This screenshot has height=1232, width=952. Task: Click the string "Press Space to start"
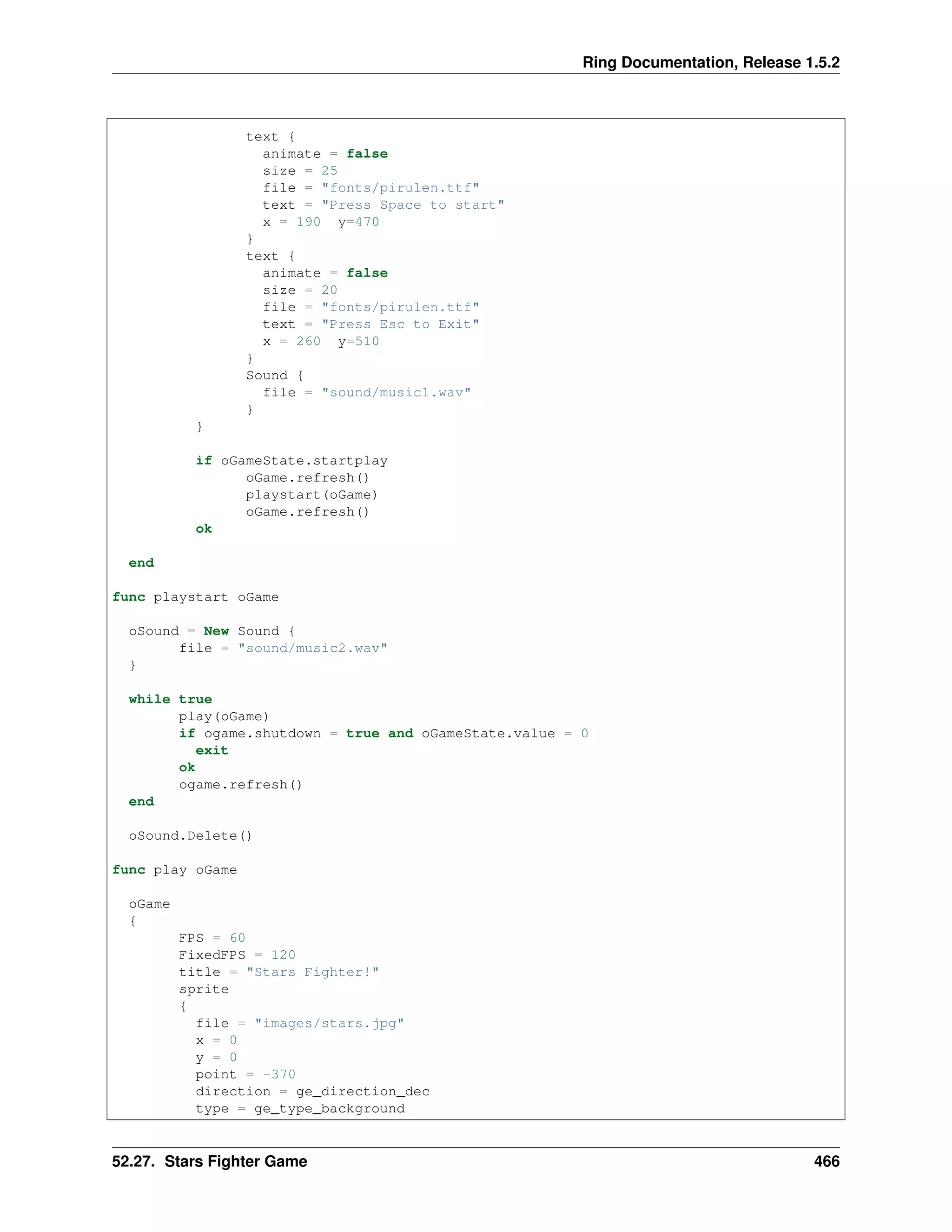coord(412,205)
